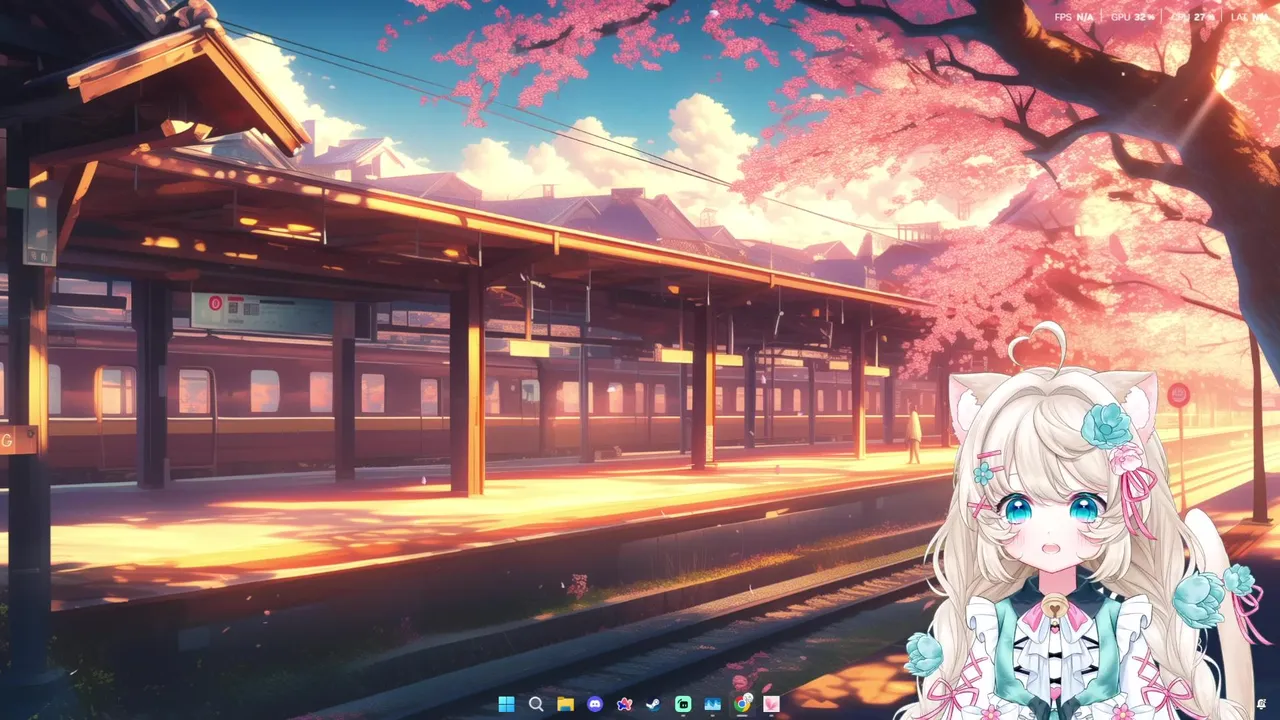Open the red and blue star app icon
This screenshot has height=720, width=1280.
[x=624, y=704]
